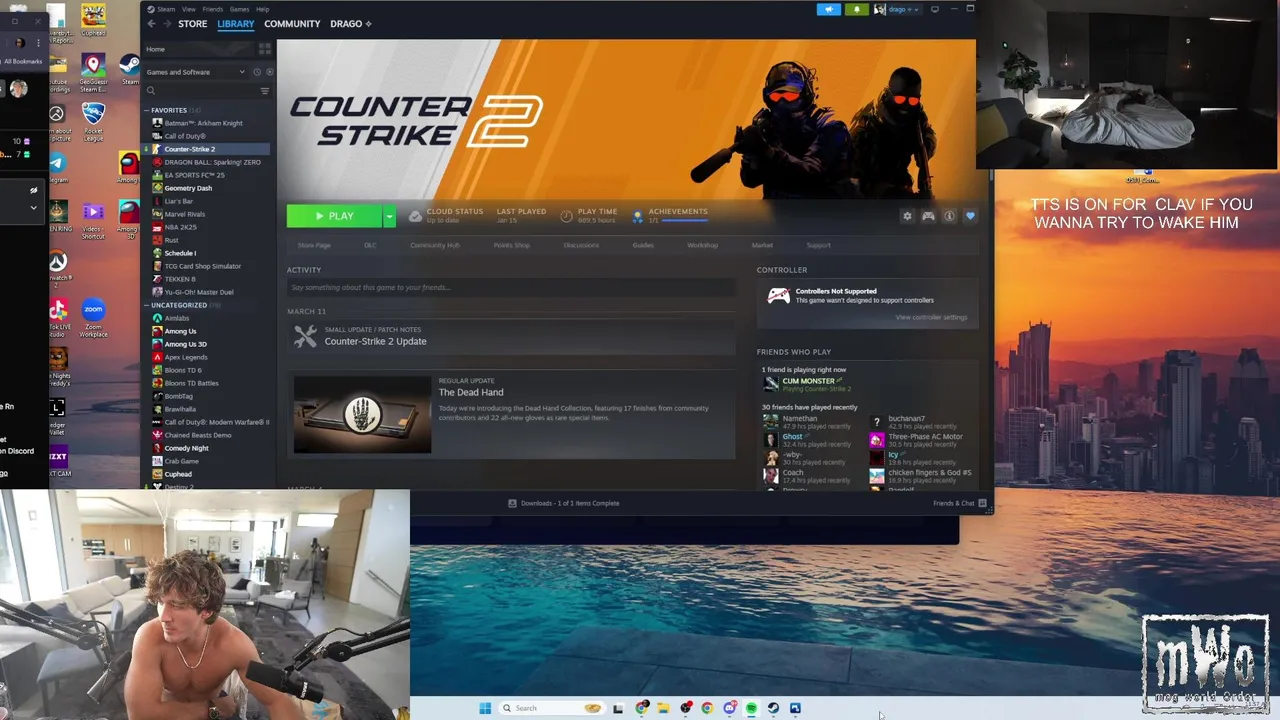
Task: Click activity status input field
Action: [x=511, y=287]
